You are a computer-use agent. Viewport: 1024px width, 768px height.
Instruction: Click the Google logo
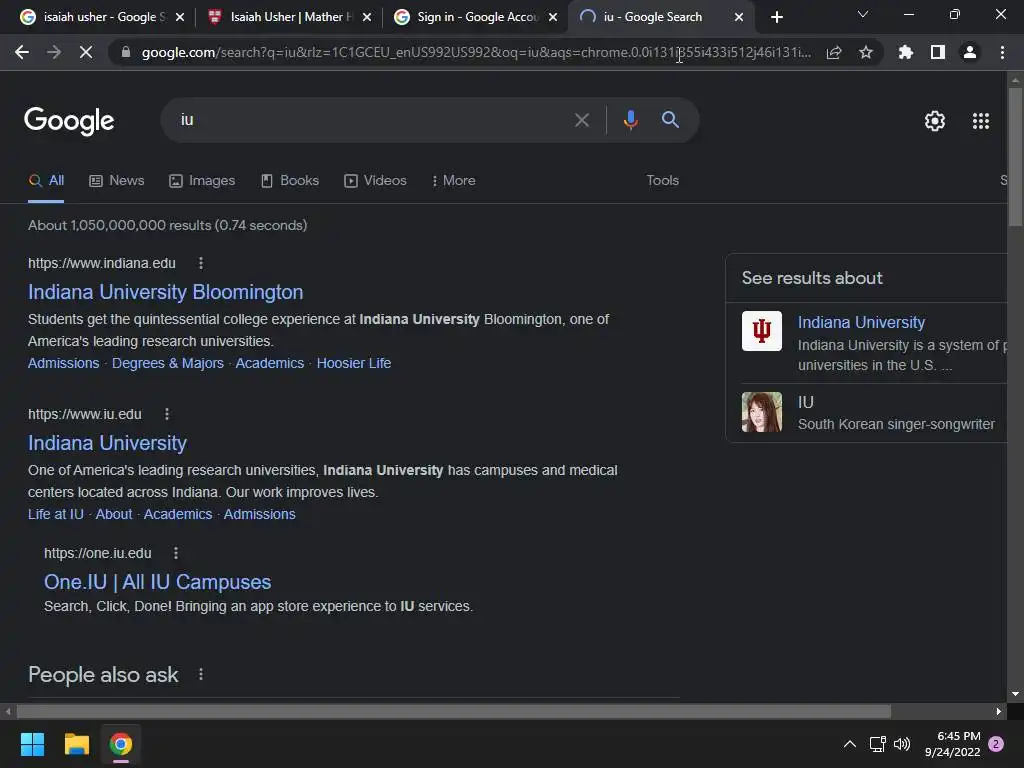coord(69,121)
